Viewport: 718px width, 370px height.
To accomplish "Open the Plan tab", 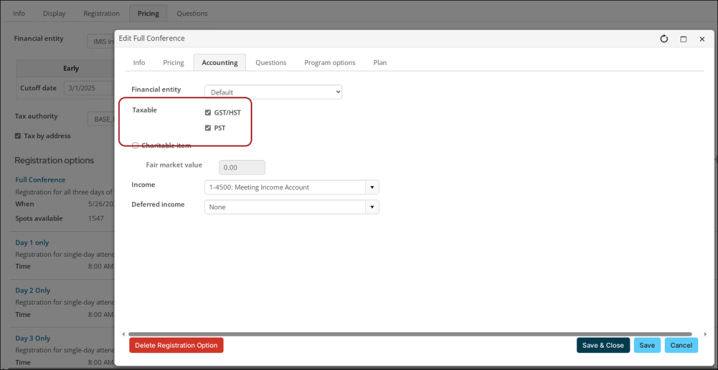I will pyautogui.click(x=380, y=63).
